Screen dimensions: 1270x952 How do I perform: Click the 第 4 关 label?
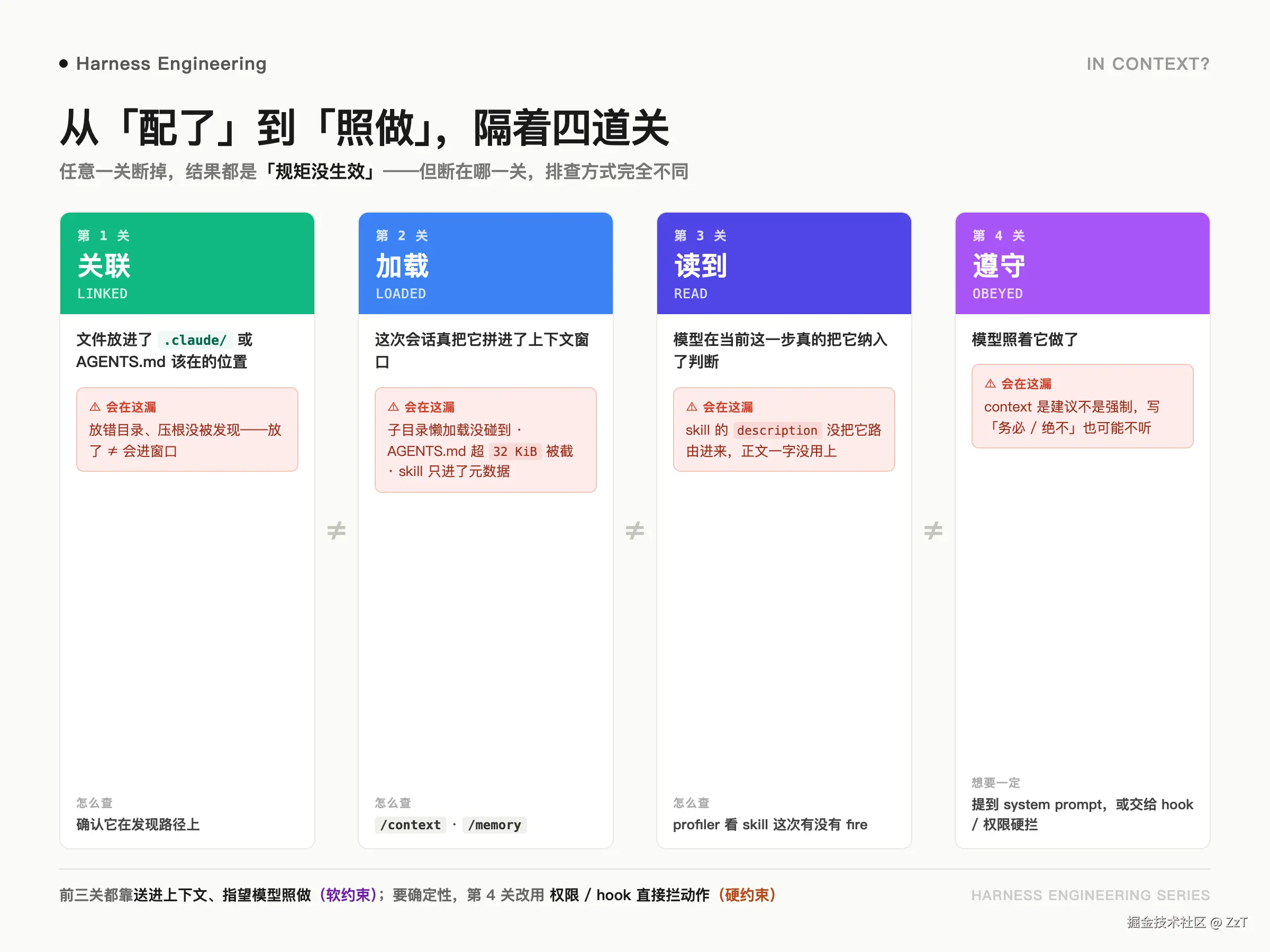click(999, 235)
